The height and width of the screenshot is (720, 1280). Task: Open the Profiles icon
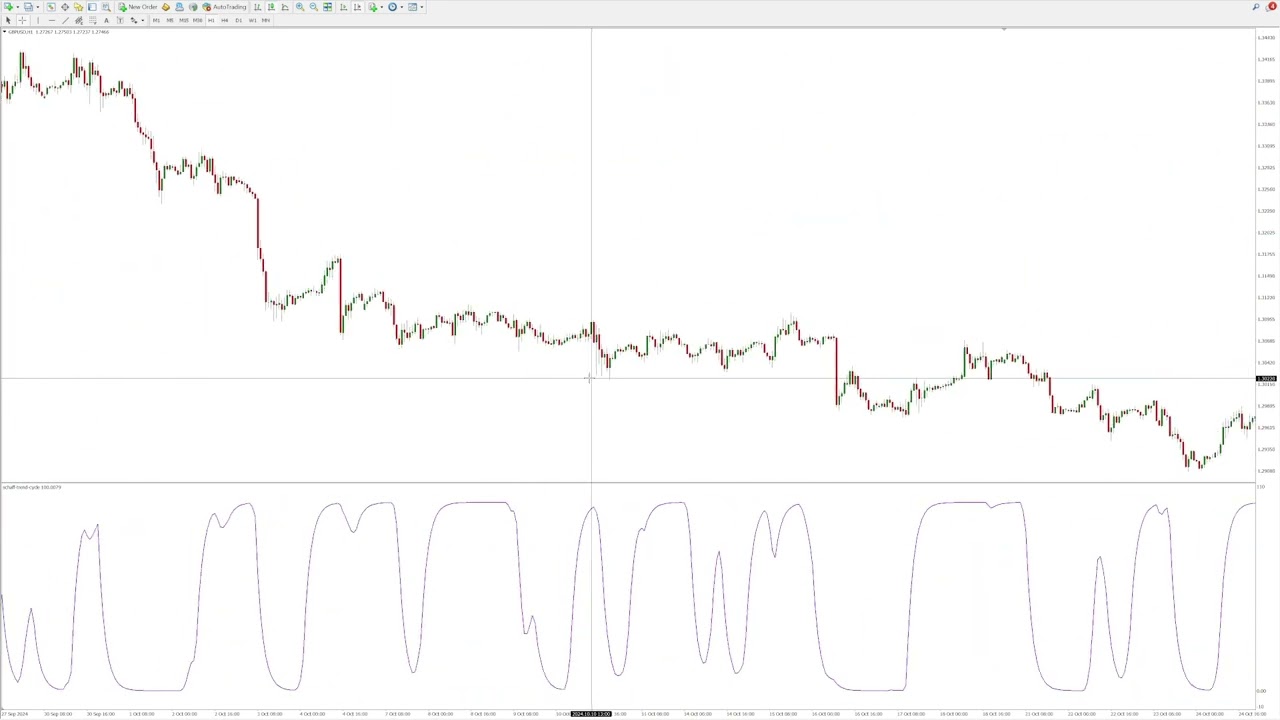(28, 7)
